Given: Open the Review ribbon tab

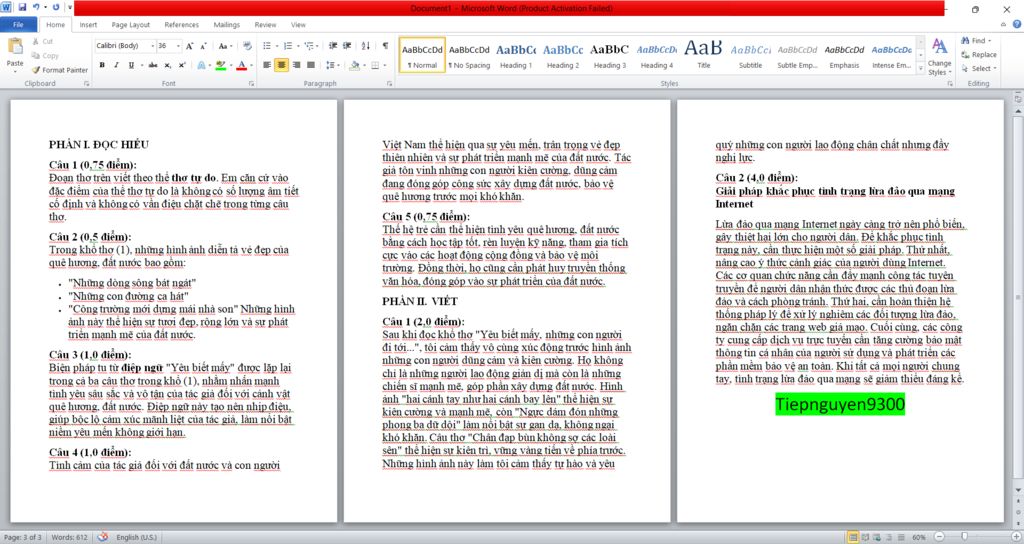Looking at the screenshot, I should tap(266, 25).
